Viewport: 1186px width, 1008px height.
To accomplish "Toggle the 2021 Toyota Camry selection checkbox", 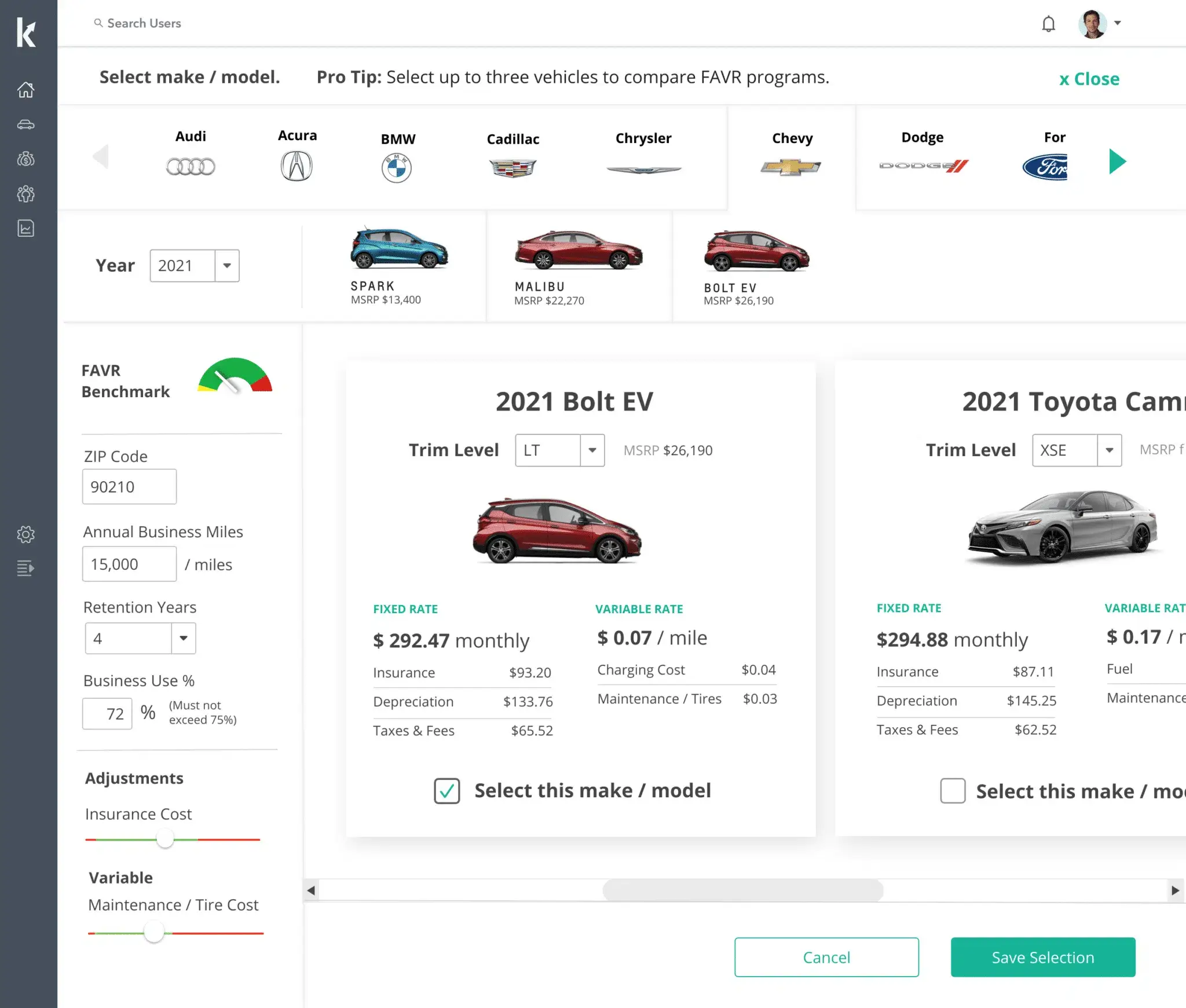I will tap(951, 790).
